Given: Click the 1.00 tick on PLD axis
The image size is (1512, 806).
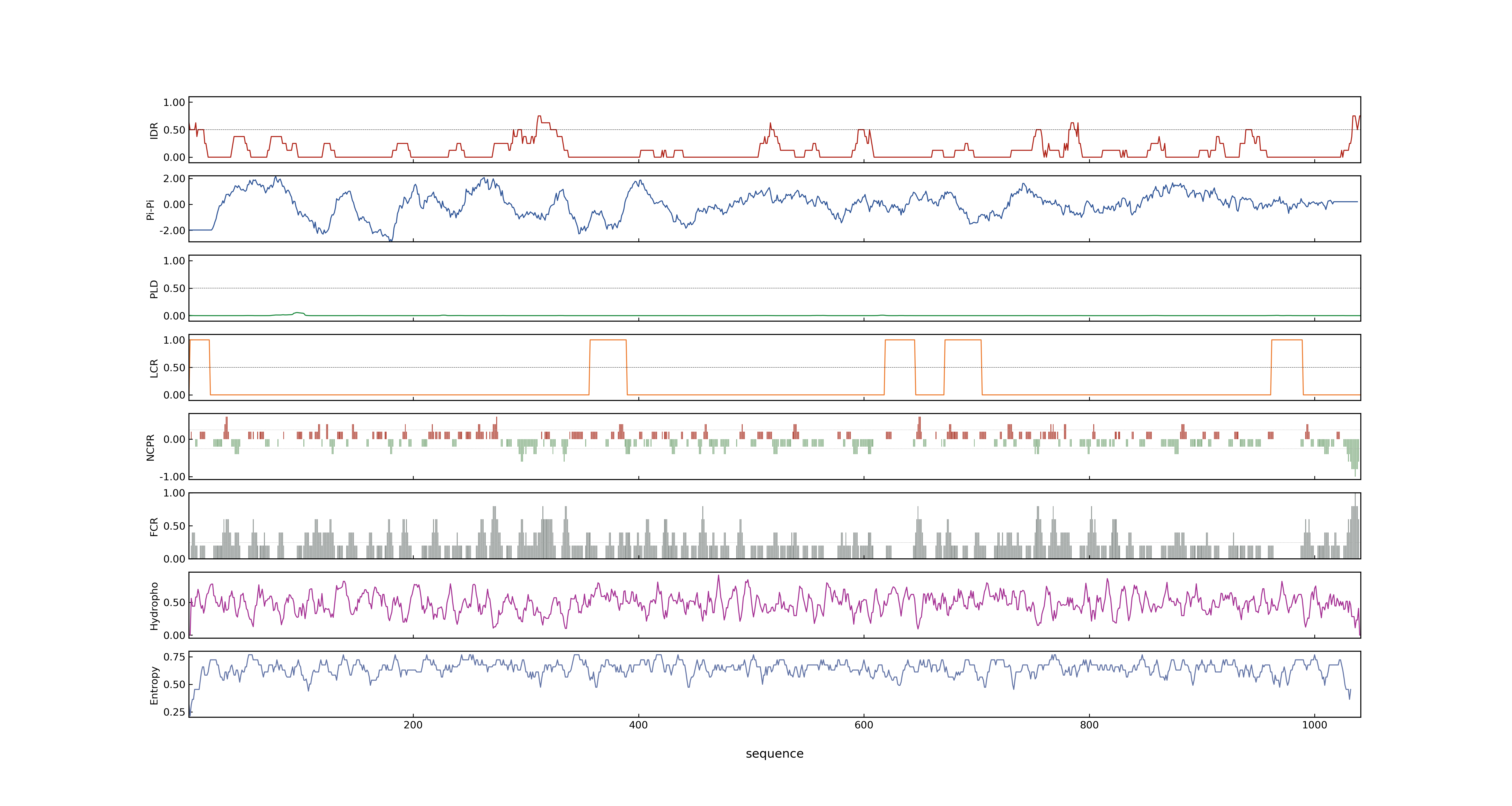Looking at the screenshot, I should pyautogui.click(x=174, y=260).
